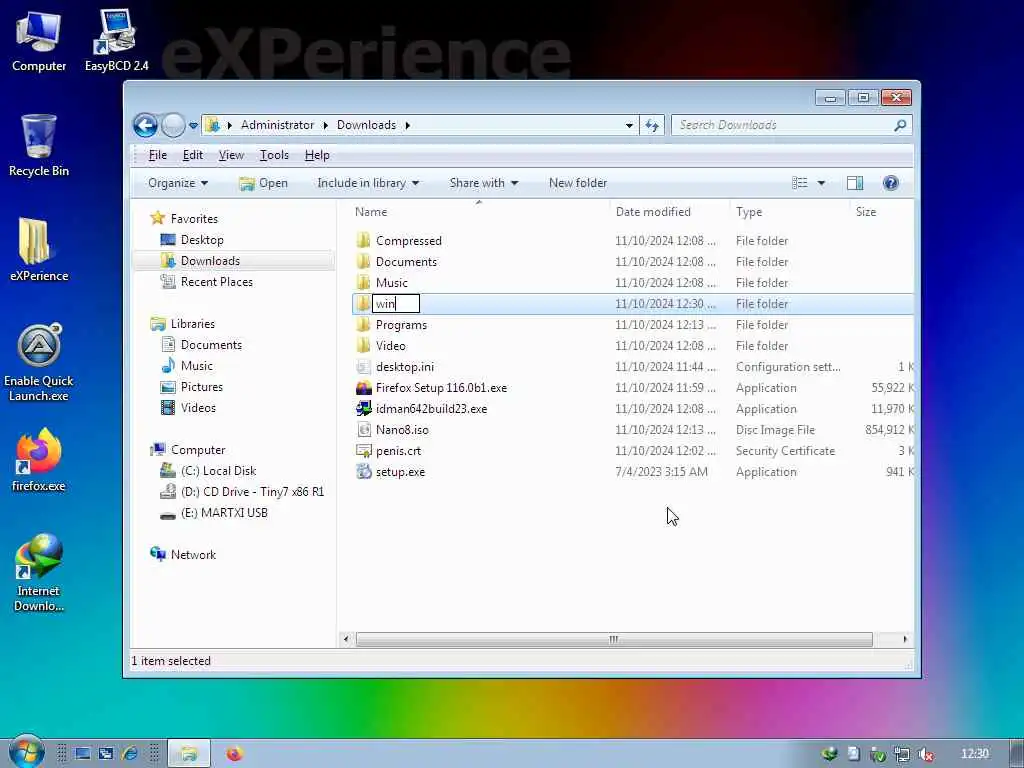
Task: Click the Explorer forward arrow button
Action: click(x=173, y=125)
